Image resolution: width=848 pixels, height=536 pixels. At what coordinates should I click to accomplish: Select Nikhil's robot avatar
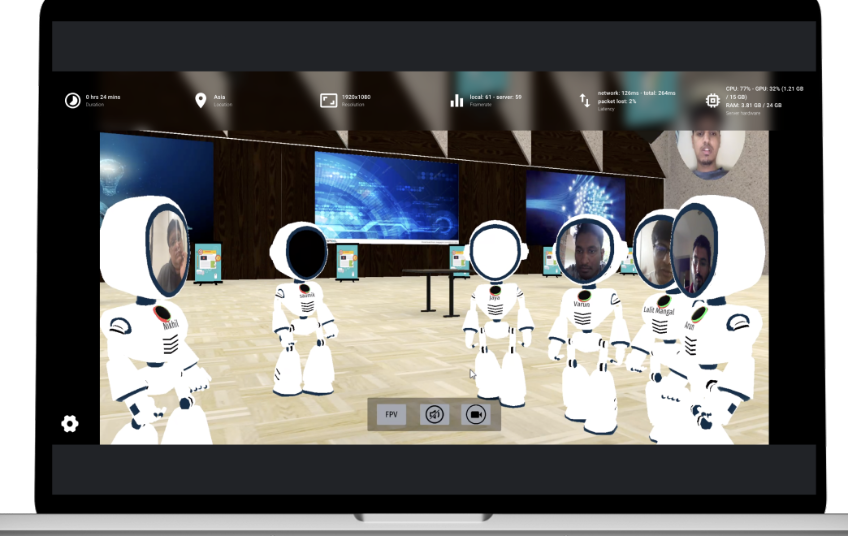160,320
